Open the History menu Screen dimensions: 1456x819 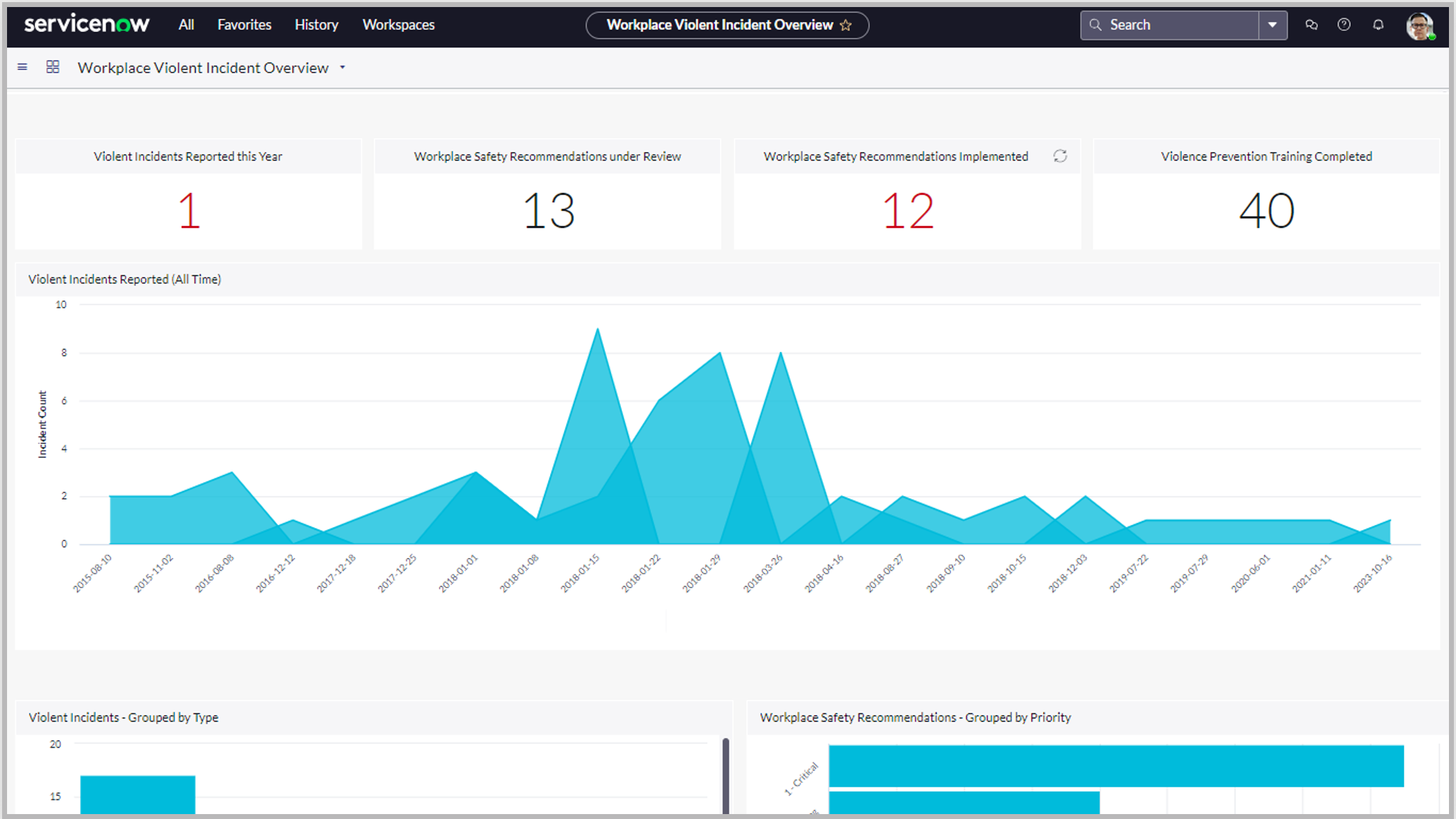317,25
